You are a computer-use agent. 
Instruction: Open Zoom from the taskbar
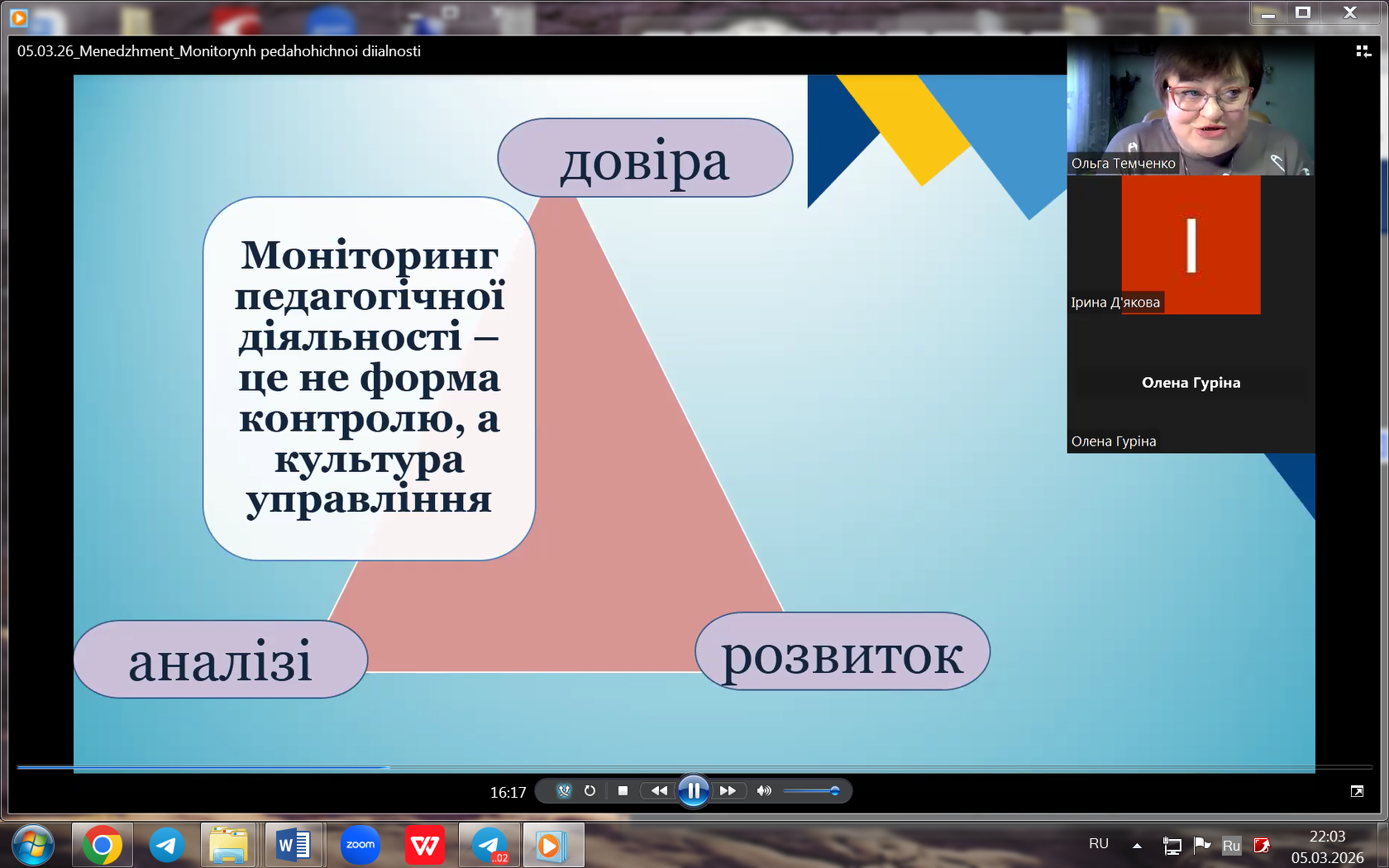coord(360,845)
